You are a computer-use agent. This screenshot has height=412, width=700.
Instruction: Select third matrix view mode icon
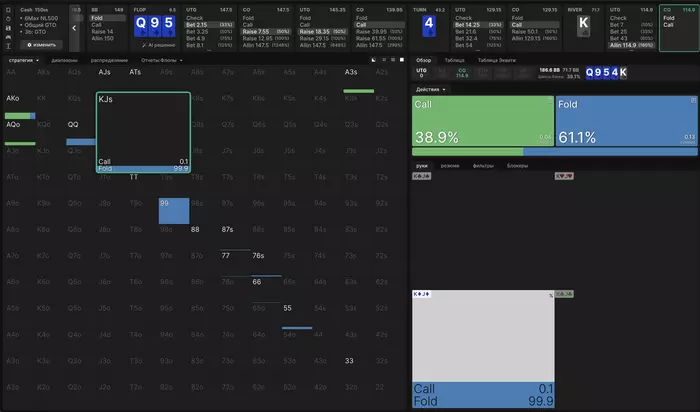point(393,60)
